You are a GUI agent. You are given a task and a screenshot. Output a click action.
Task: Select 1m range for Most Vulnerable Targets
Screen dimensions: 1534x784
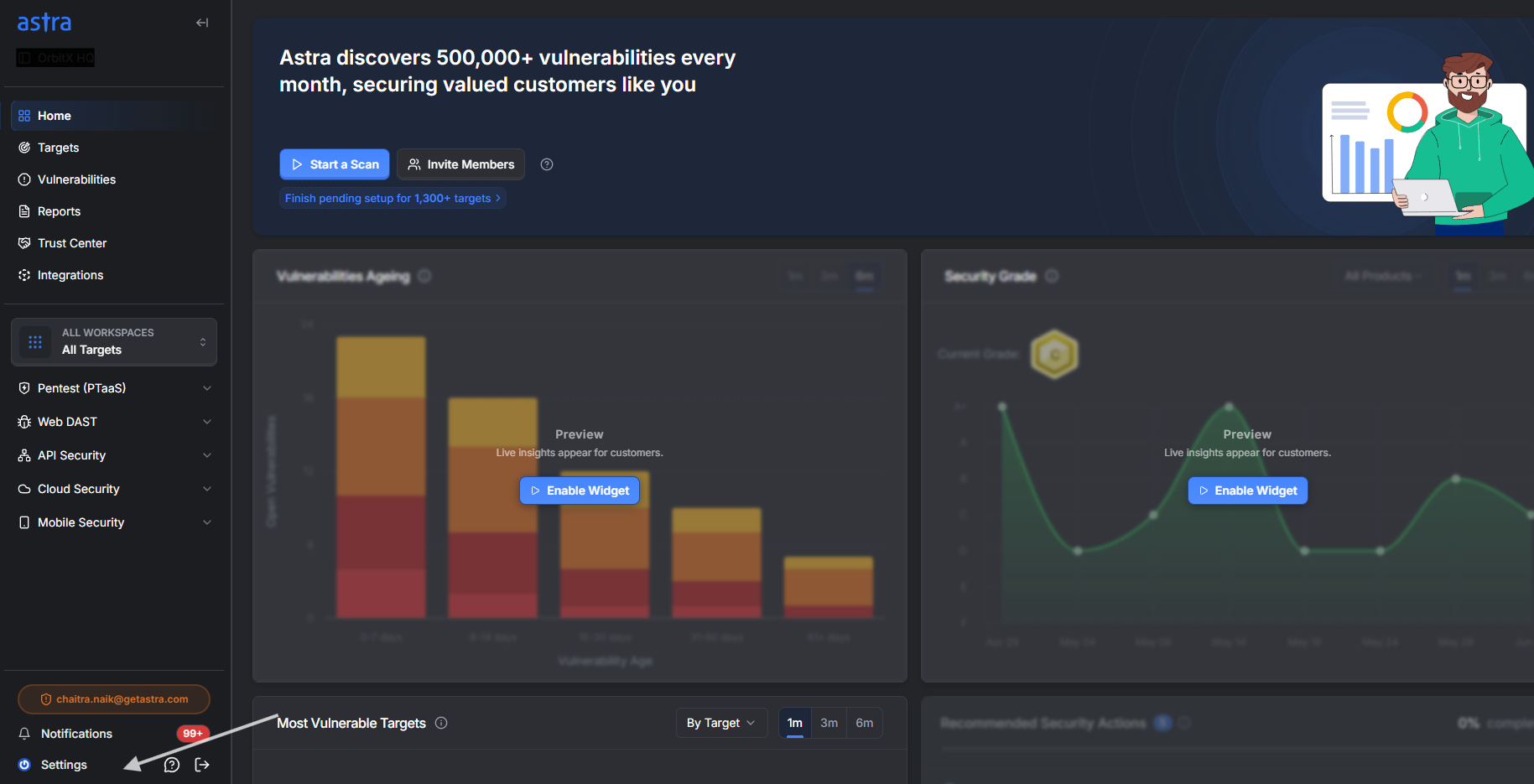point(795,723)
